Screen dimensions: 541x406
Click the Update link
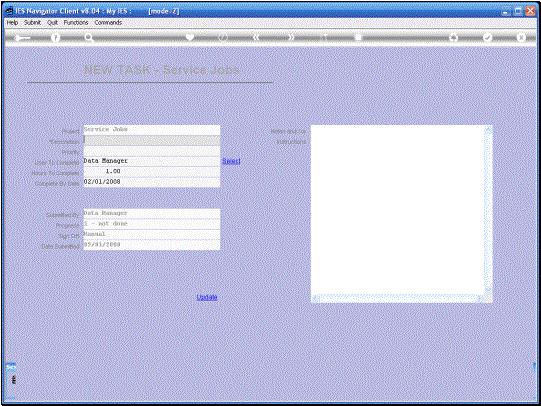click(207, 297)
